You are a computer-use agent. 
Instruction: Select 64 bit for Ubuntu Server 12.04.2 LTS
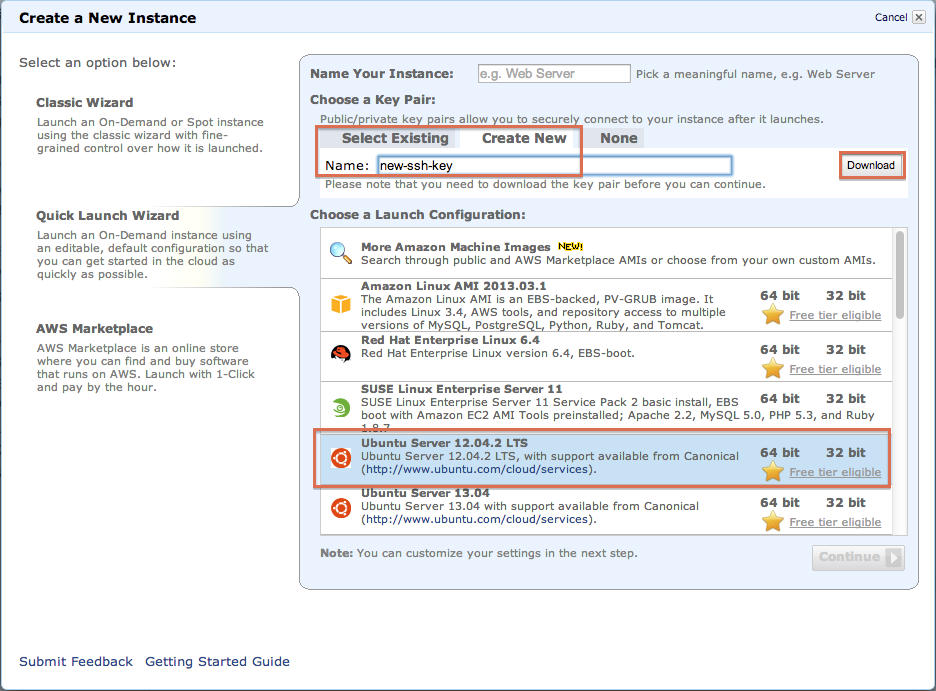click(780, 453)
